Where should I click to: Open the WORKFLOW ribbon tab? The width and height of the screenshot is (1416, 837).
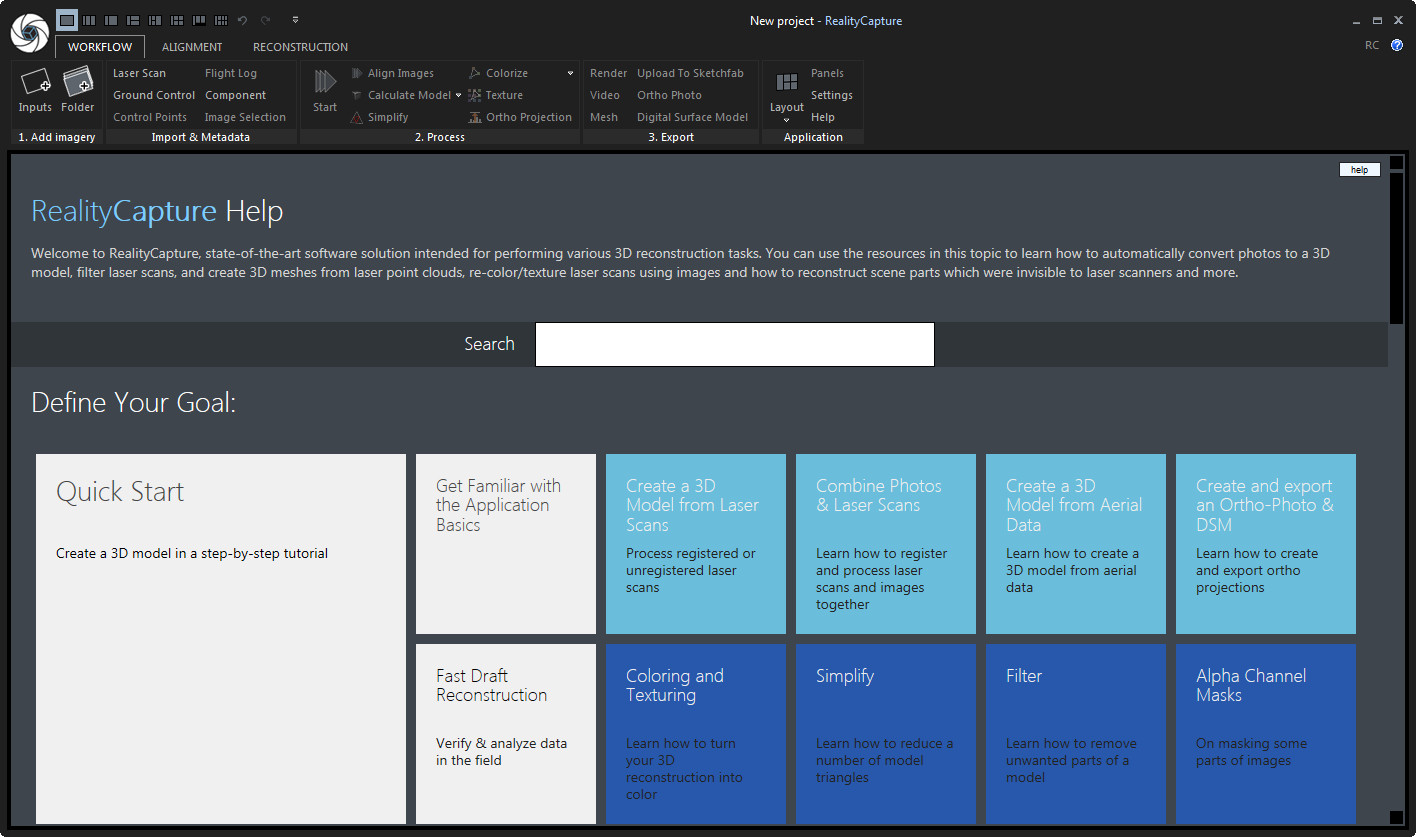click(x=100, y=47)
